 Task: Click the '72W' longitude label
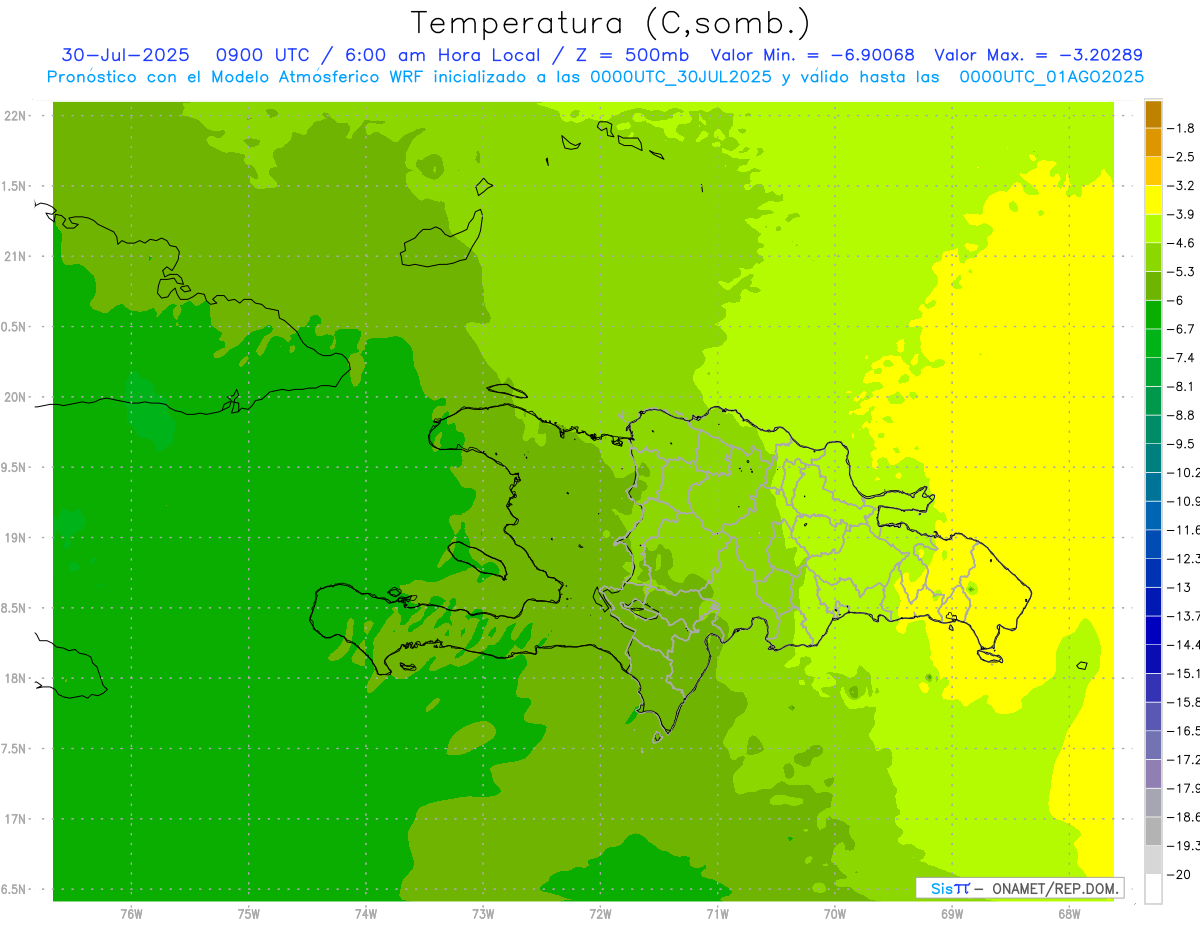tap(600, 913)
